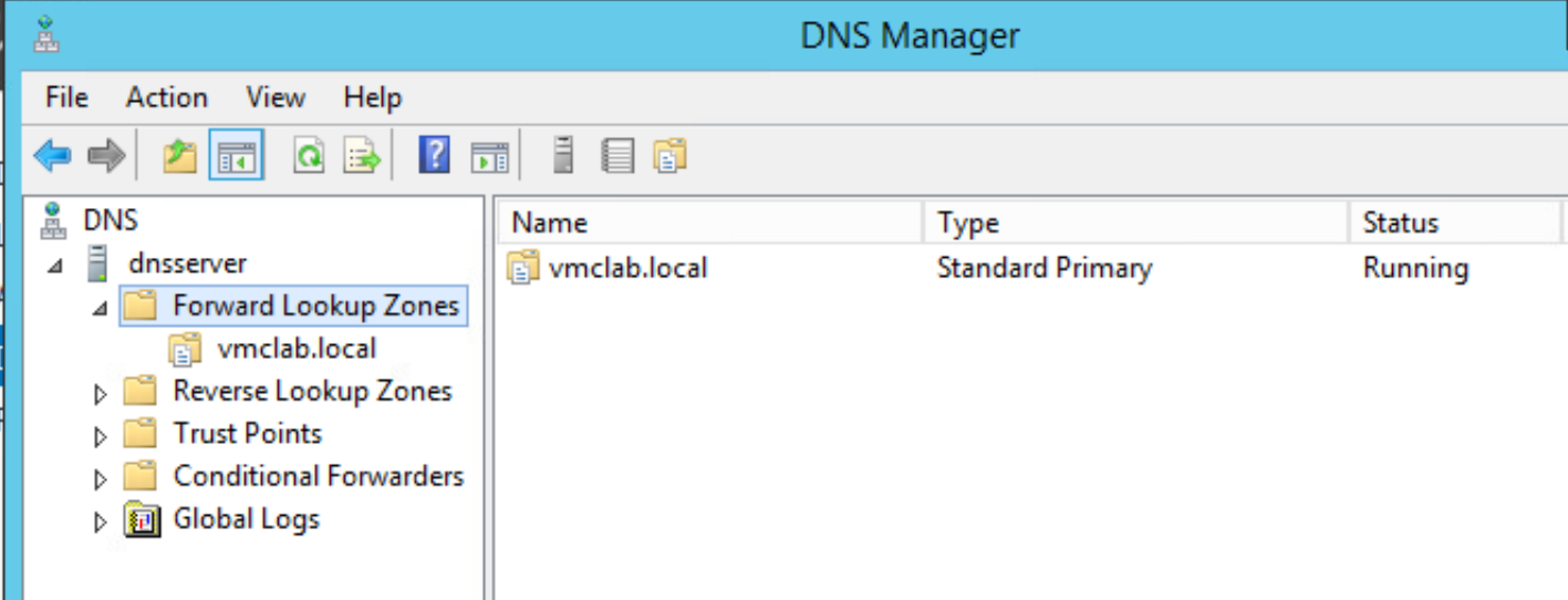This screenshot has width=1568, height=600.
Task: Click the Refresh toolbar icon
Action: [309, 156]
